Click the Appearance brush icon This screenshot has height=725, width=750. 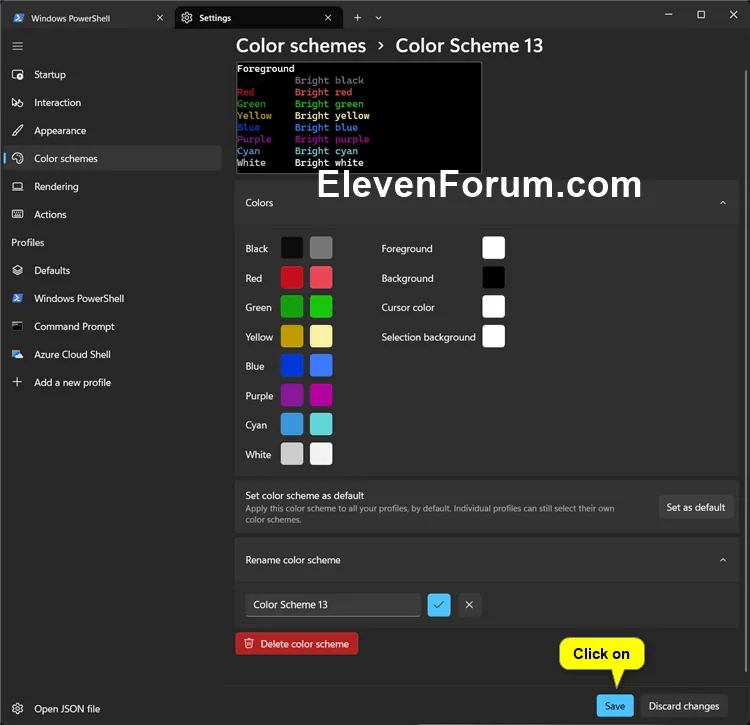coord(18,131)
